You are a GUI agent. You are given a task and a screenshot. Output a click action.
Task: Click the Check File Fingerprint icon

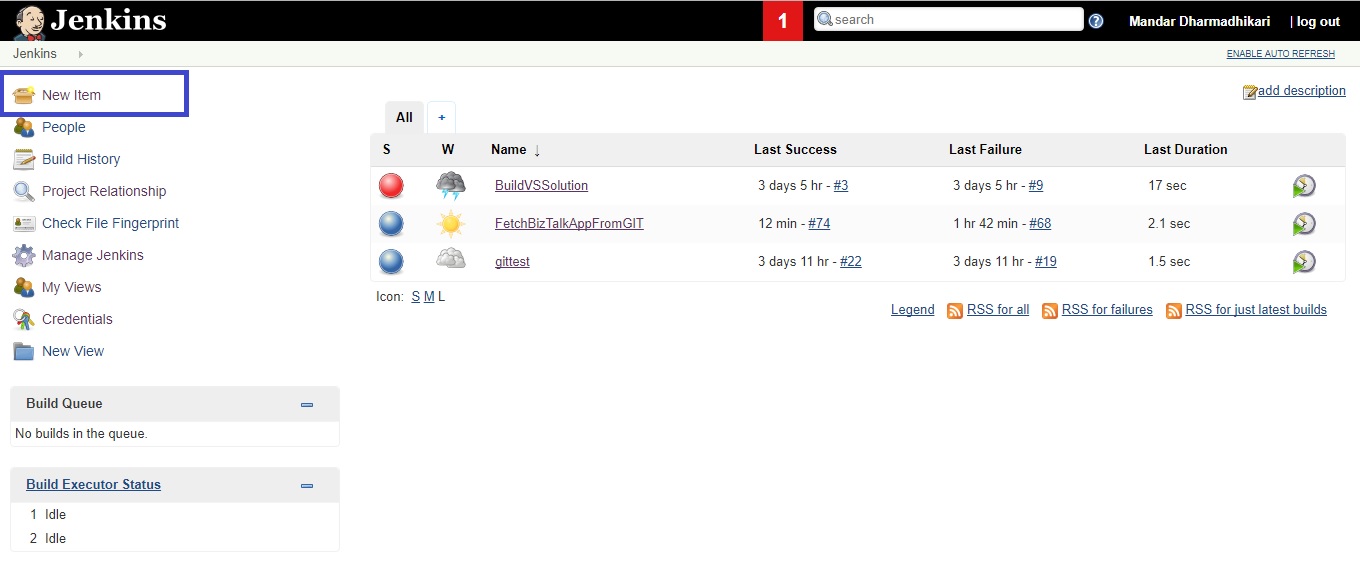[x=24, y=223]
